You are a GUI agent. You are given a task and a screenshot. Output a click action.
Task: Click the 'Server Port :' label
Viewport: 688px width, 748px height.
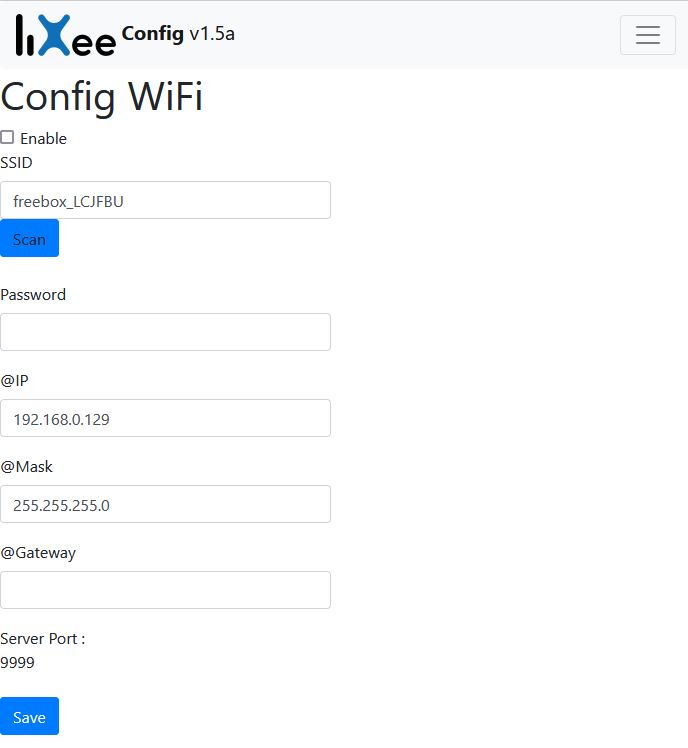pos(43,639)
